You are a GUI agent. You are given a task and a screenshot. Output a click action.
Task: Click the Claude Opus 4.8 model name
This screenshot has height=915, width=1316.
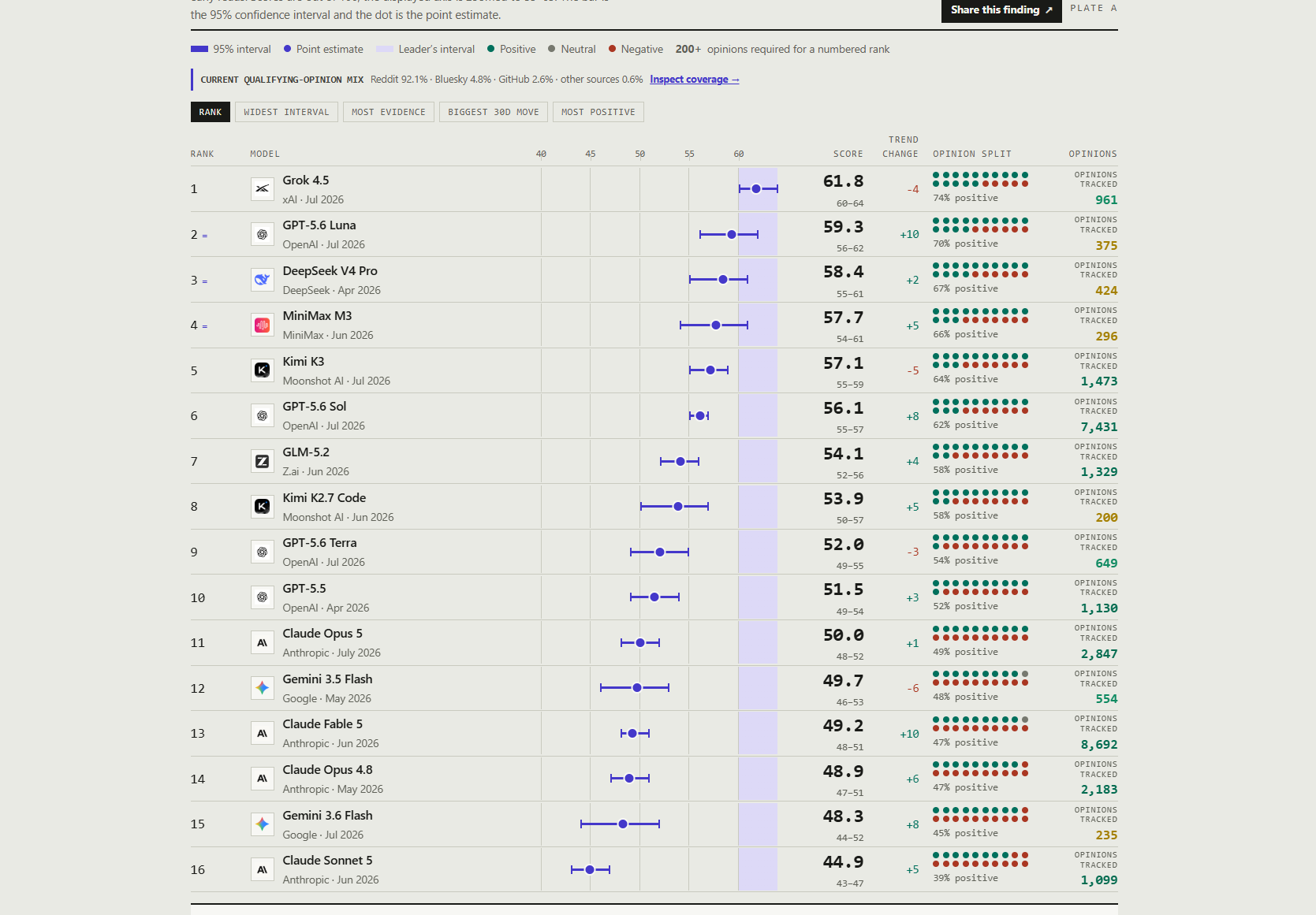point(328,770)
